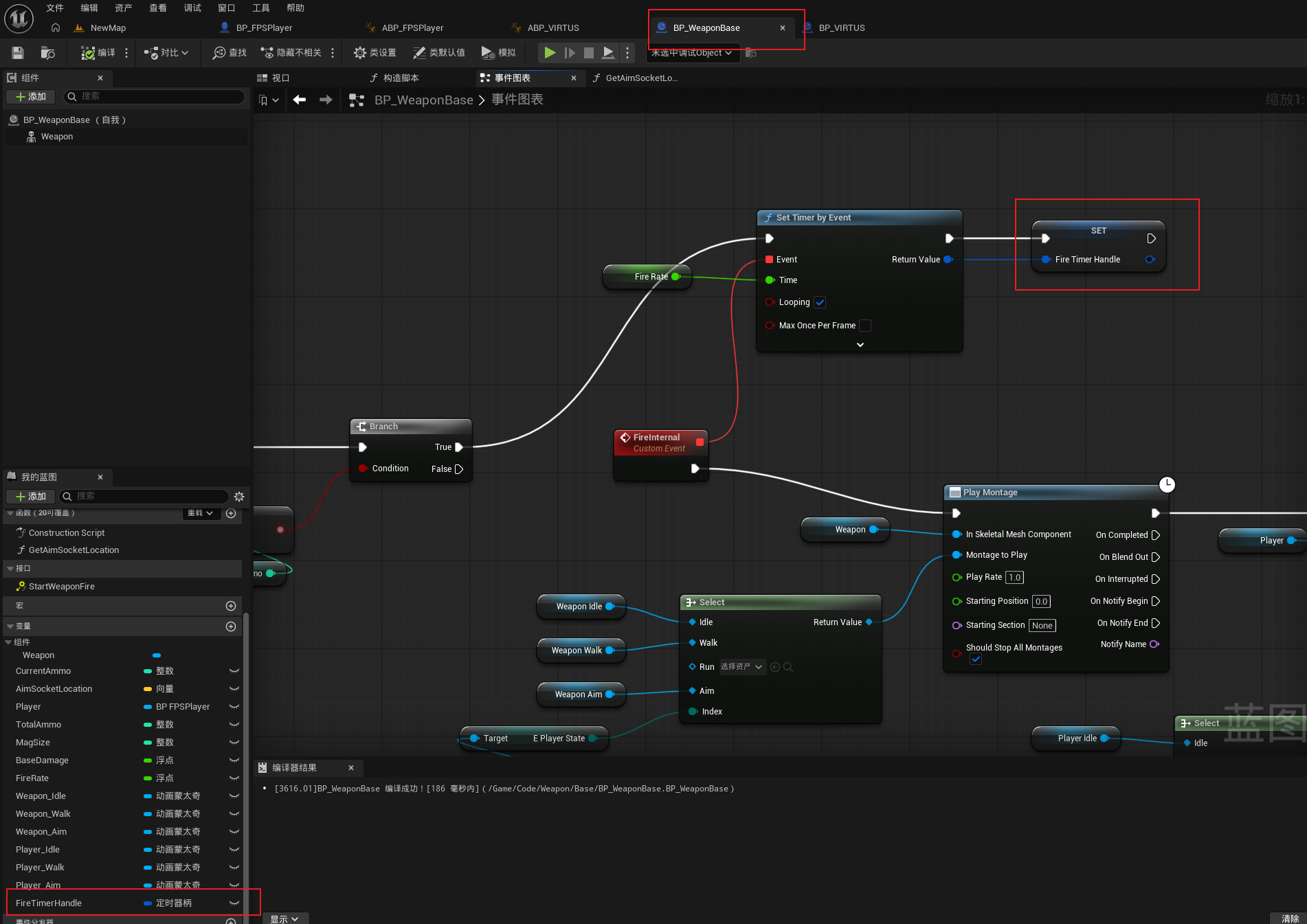Click the frame skip playback button
The width and height of the screenshot is (1307, 924).
point(570,53)
